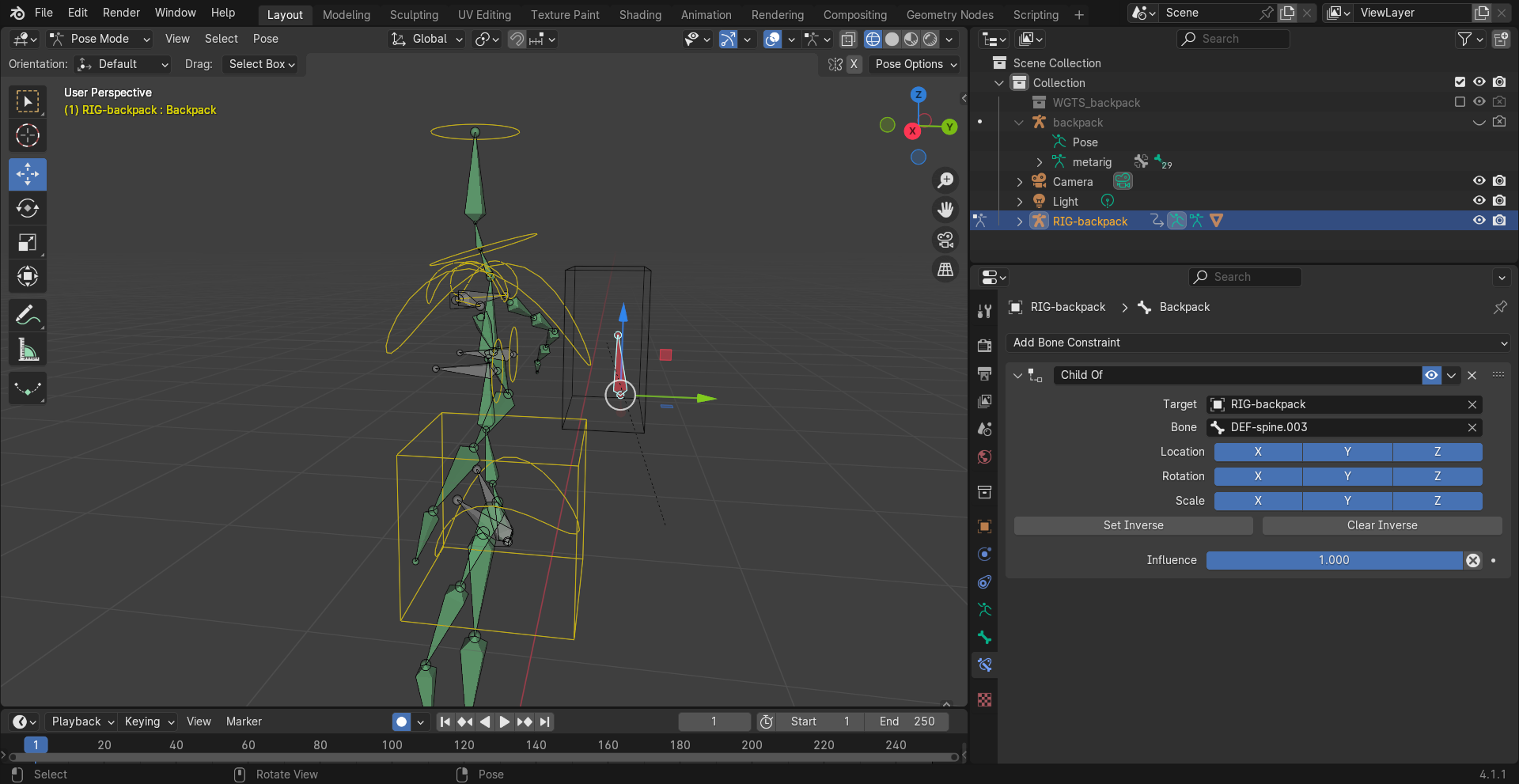
Task: Toggle Scale Z in Child Of
Action: pyautogui.click(x=1438, y=501)
